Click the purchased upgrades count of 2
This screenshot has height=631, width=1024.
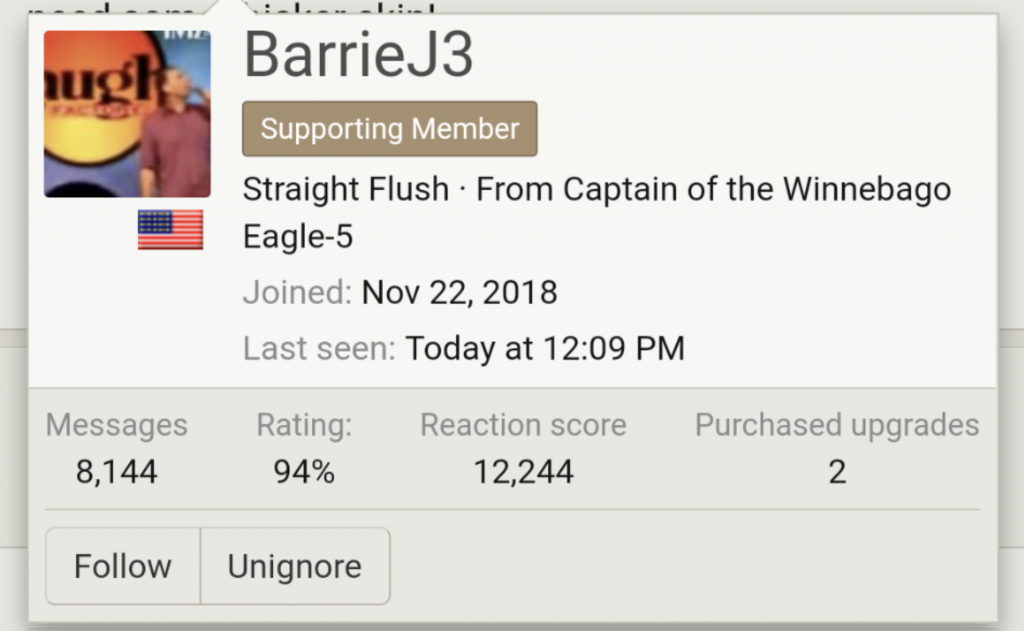point(837,471)
